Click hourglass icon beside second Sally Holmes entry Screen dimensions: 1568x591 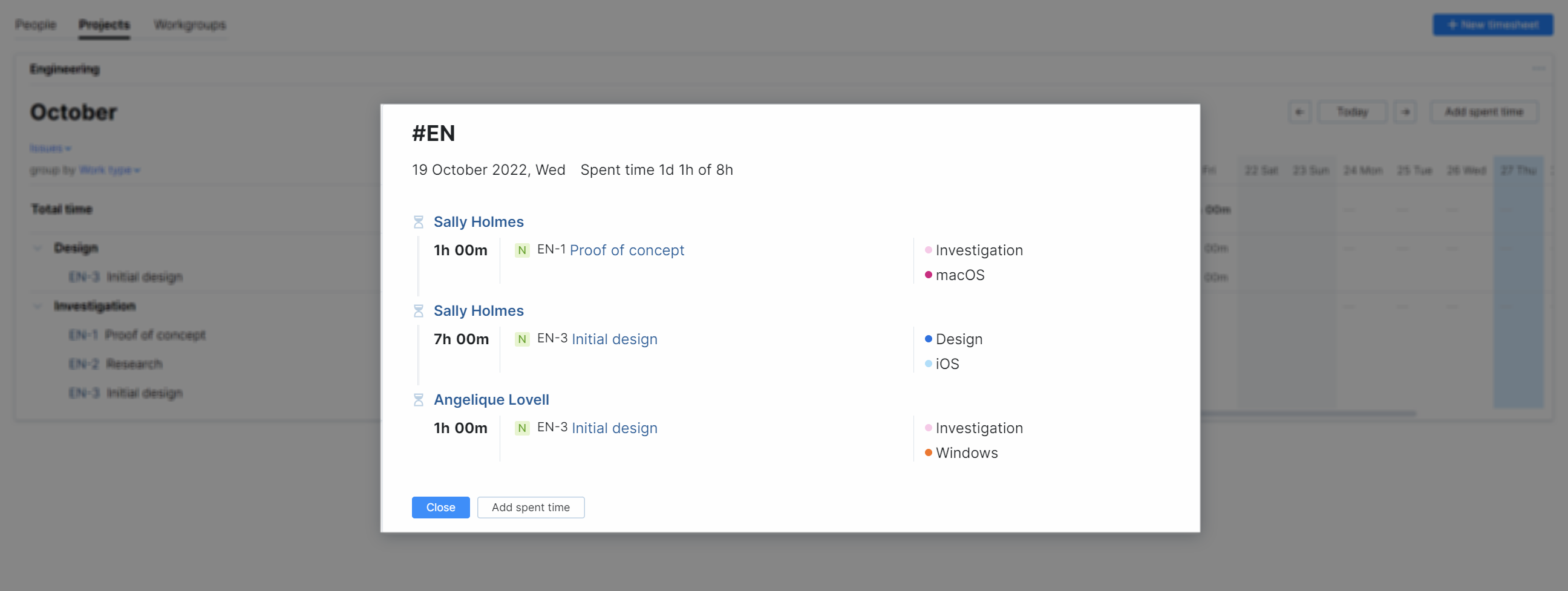coord(418,311)
